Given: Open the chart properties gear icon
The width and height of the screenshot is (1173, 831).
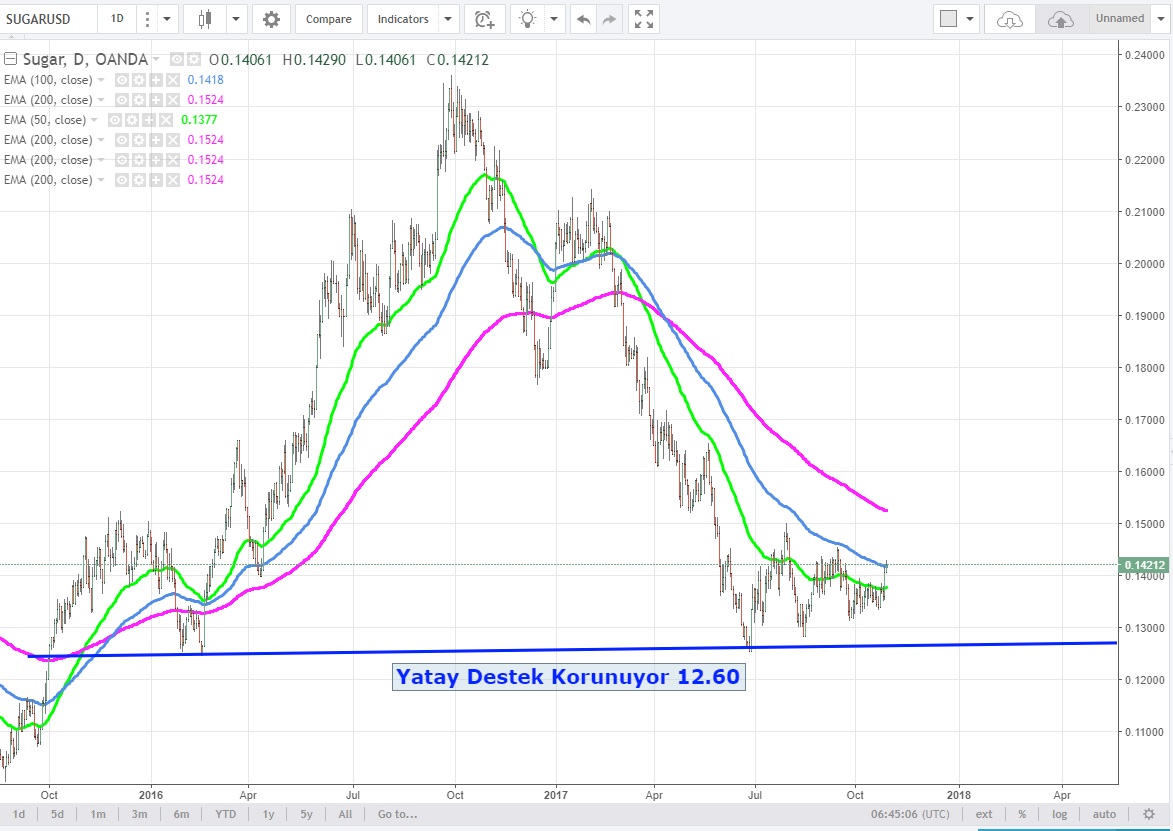Looking at the screenshot, I should coord(271,19).
